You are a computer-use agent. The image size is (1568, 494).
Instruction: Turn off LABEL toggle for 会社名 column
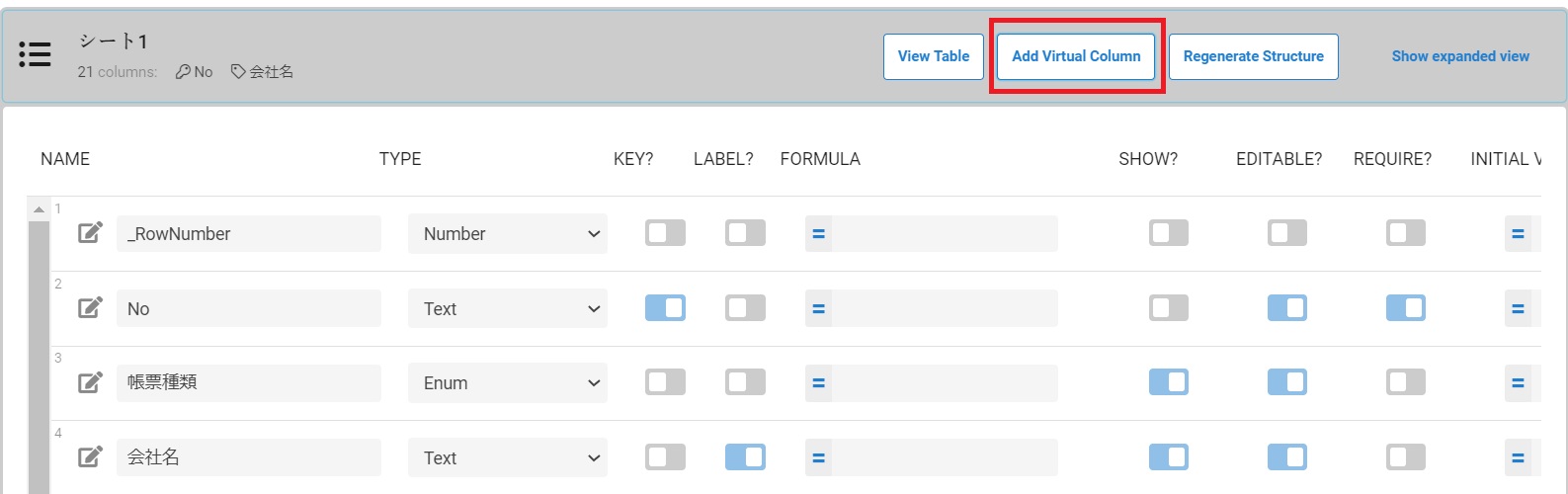pos(745,457)
